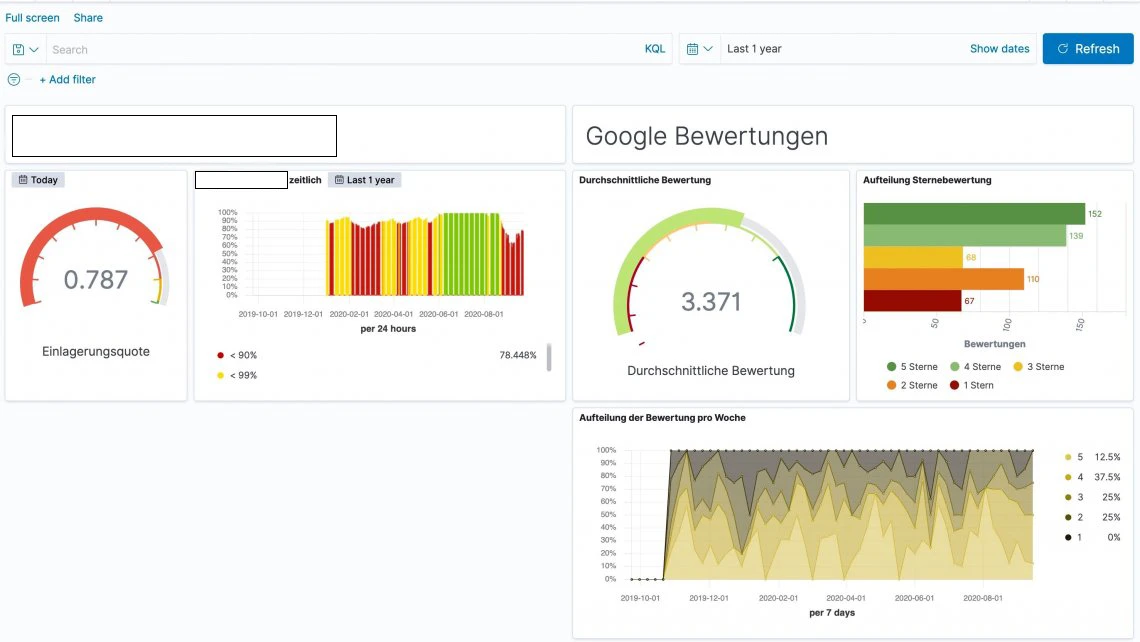Toggle series 3 in weekly legend
1140x642 pixels.
1074,497
